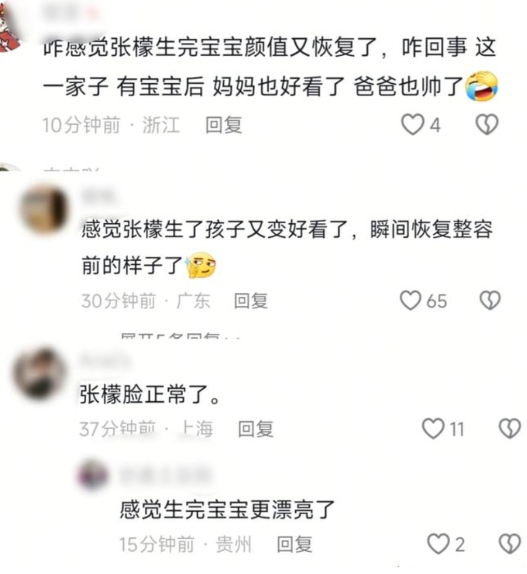The height and width of the screenshot is (574, 527).
Task: Dislike the Zhejiang comment via broken heart
Action: (487, 124)
